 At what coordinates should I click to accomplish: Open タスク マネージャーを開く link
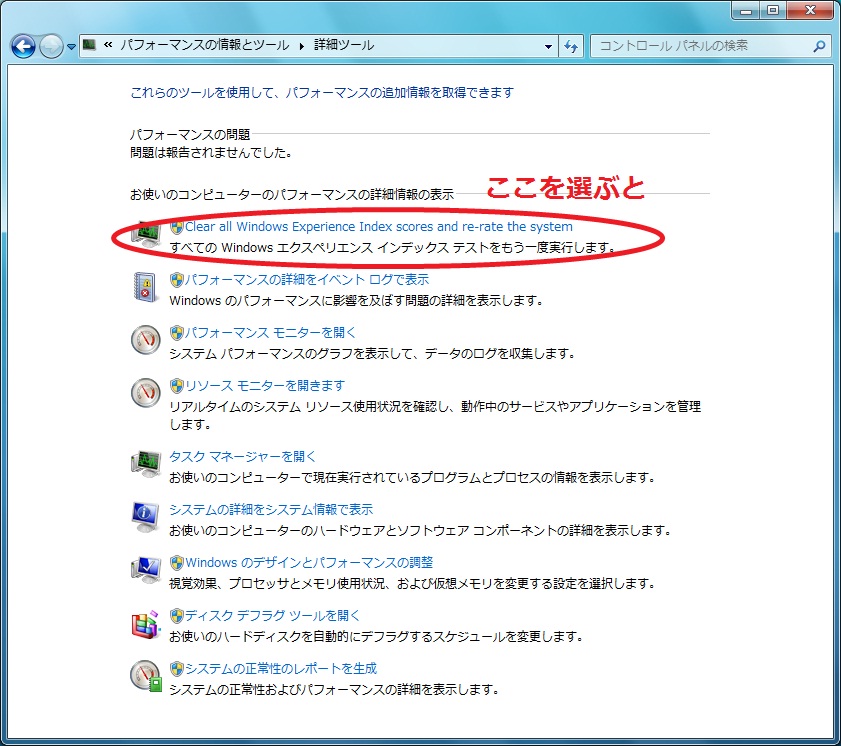(243, 456)
